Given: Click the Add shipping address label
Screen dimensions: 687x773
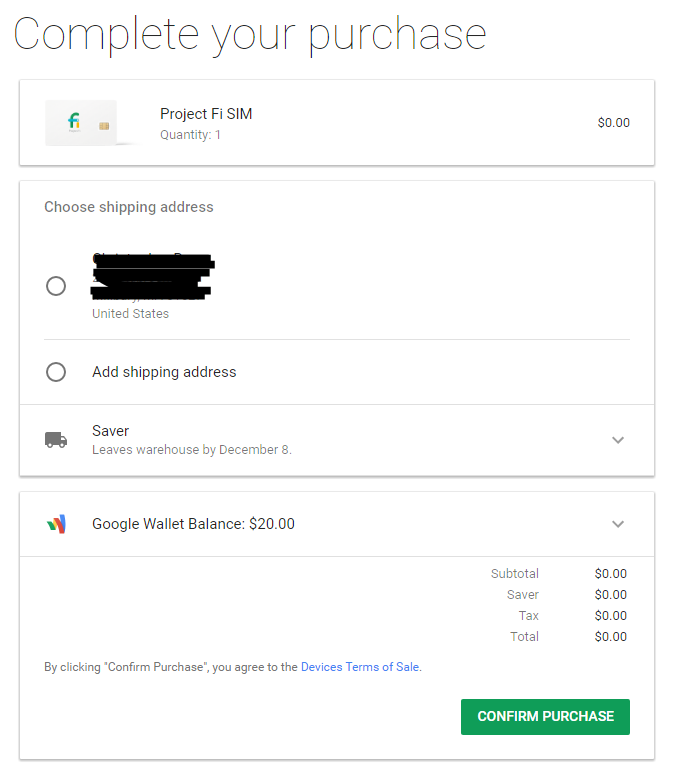Looking at the screenshot, I should [164, 372].
